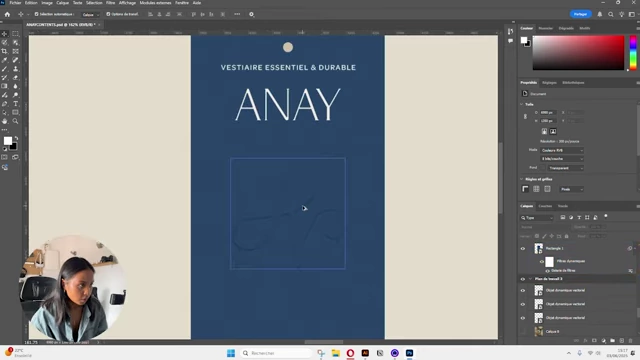This screenshot has width=640, height=360.
Task: Create a new layer with plus icon
Action: (622, 340)
